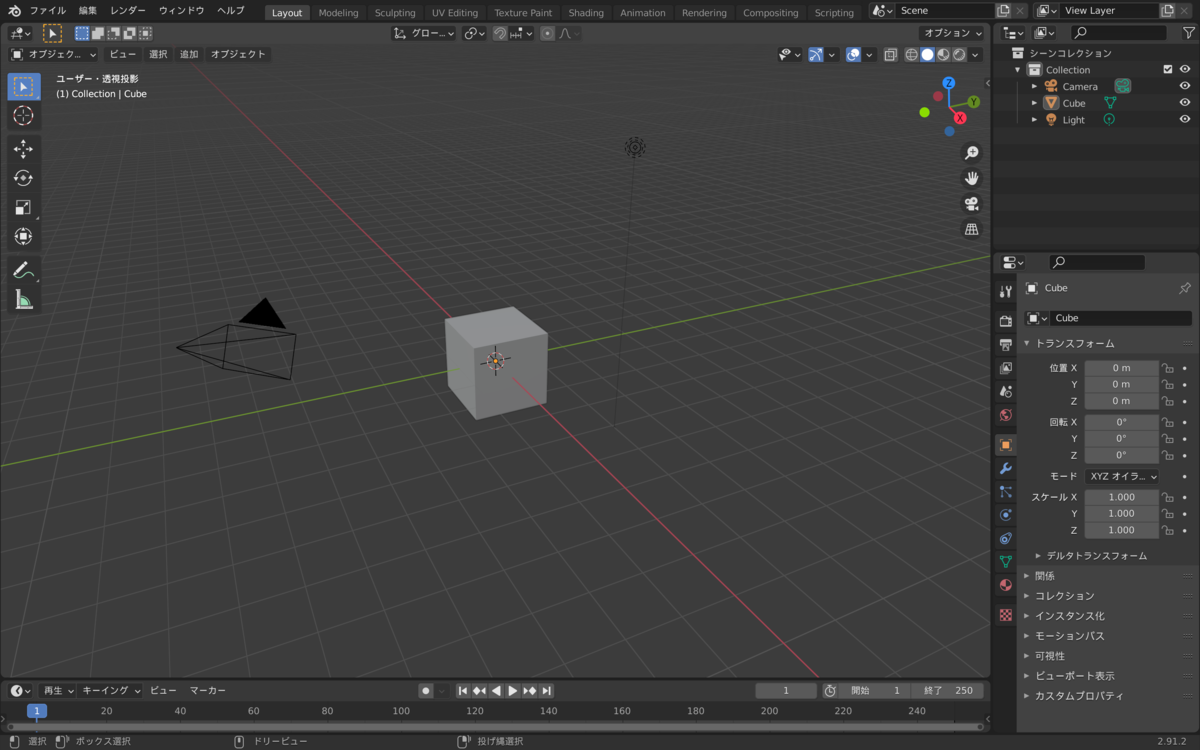Open the Output properties tab
1200x750 pixels.
pos(1006,345)
